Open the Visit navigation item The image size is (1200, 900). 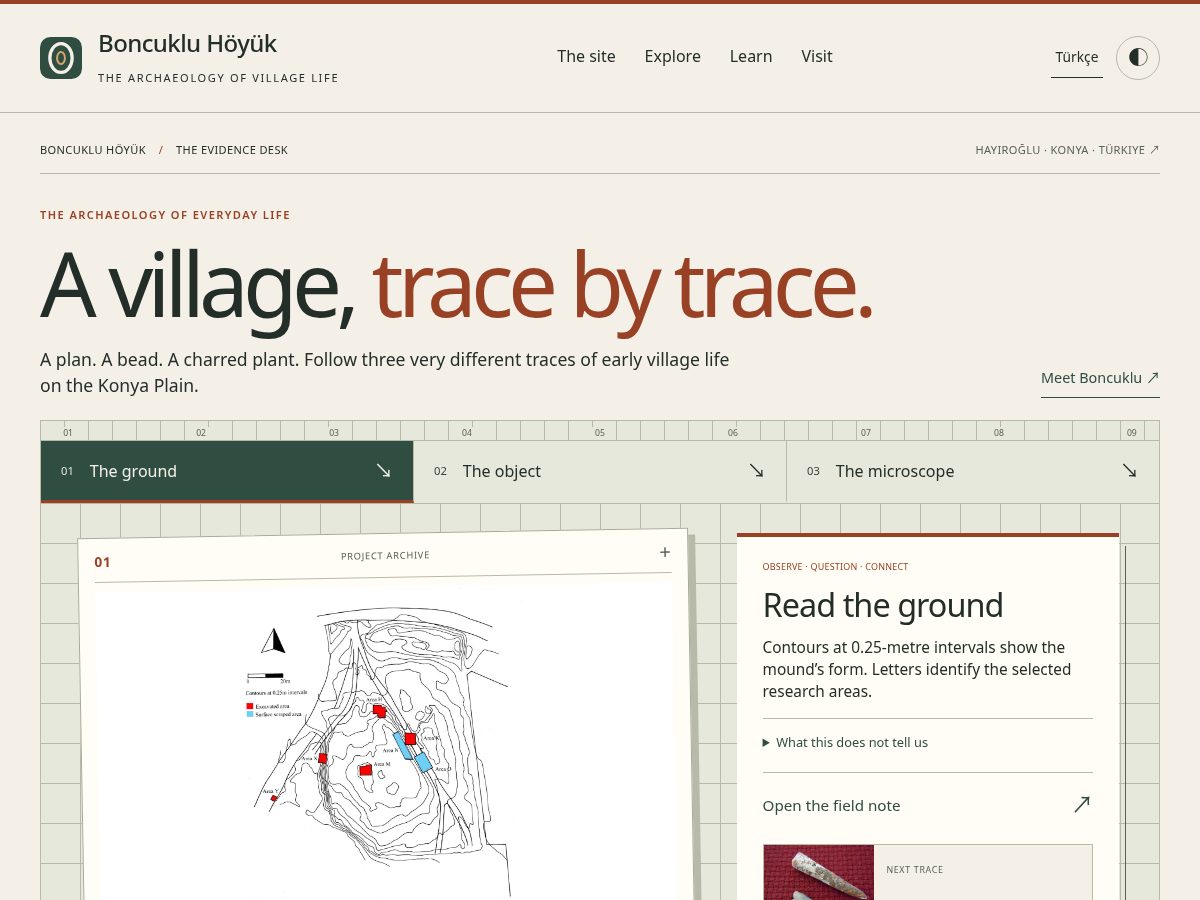[817, 56]
